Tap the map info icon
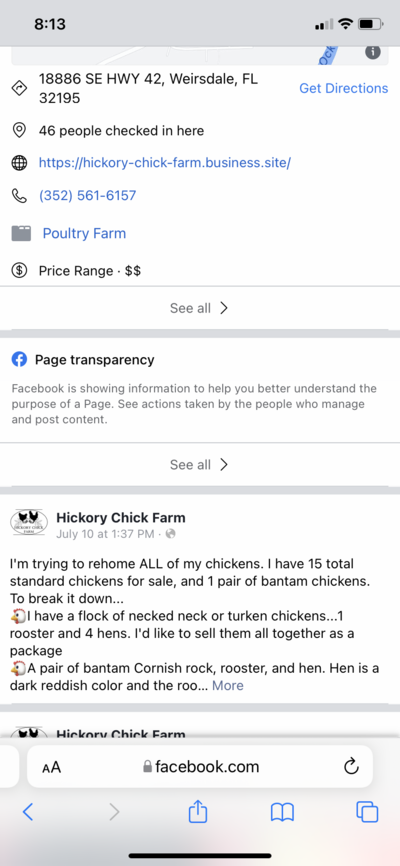The image size is (400, 866). point(373,52)
